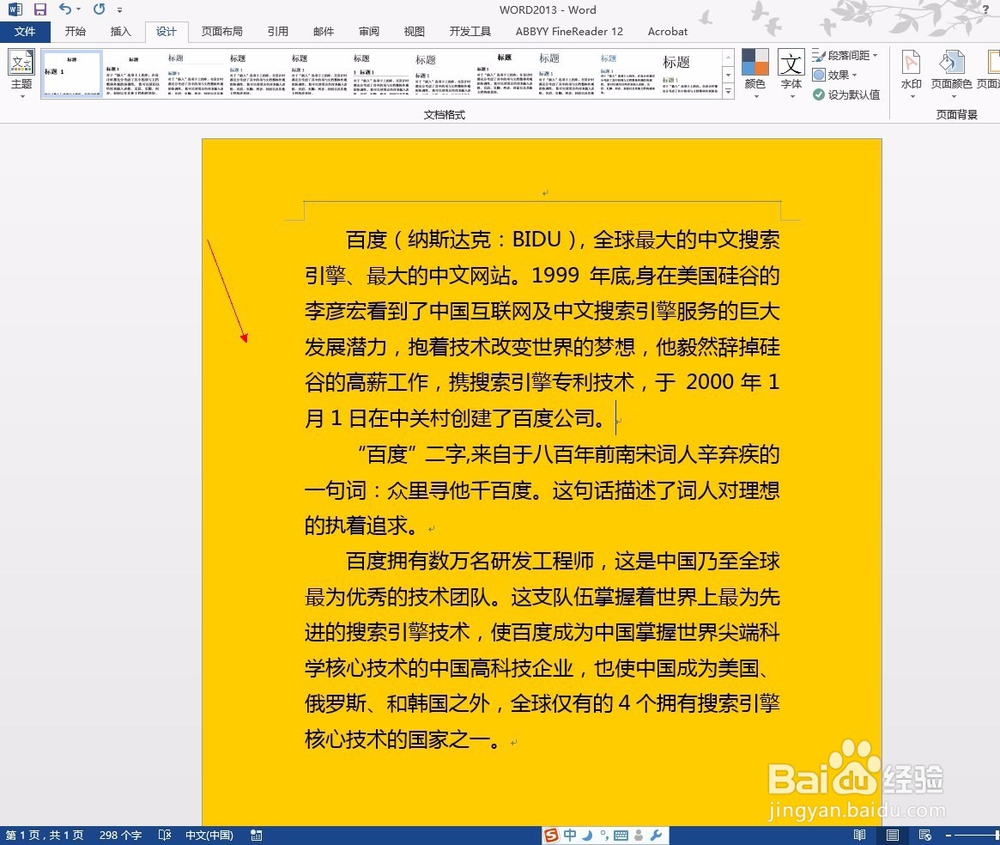
Task: Open the 主题 (Themes) button
Action: [x=21, y=74]
